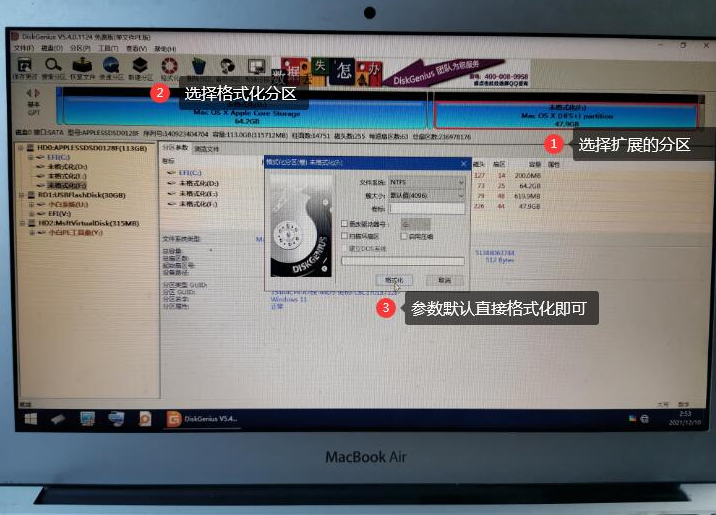The height and width of the screenshot is (515, 716).
Task: Open the Partition (分区) menu
Action: coord(80,48)
